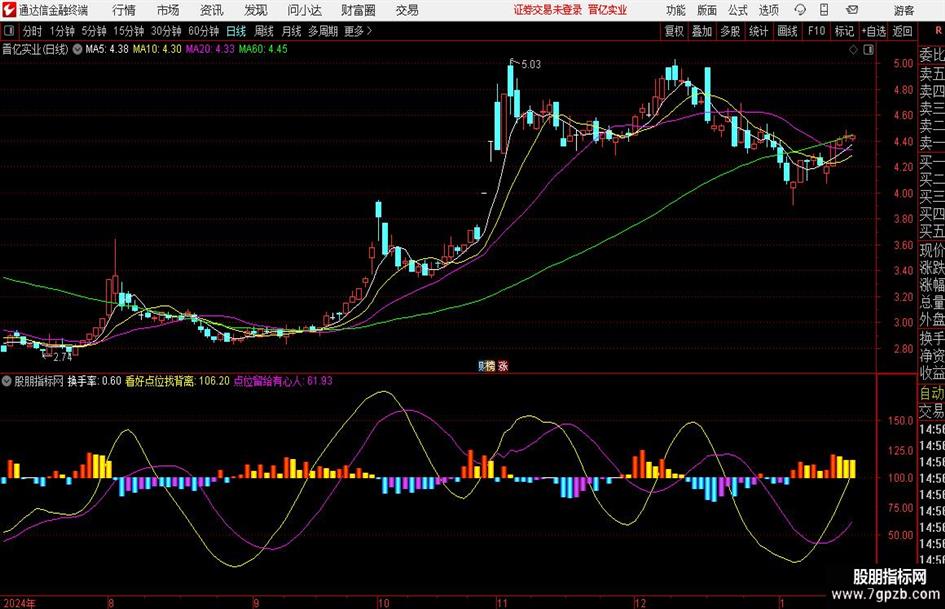This screenshot has height=609, width=945.
Task: Open the 财富圈 menu
Action: (358, 10)
